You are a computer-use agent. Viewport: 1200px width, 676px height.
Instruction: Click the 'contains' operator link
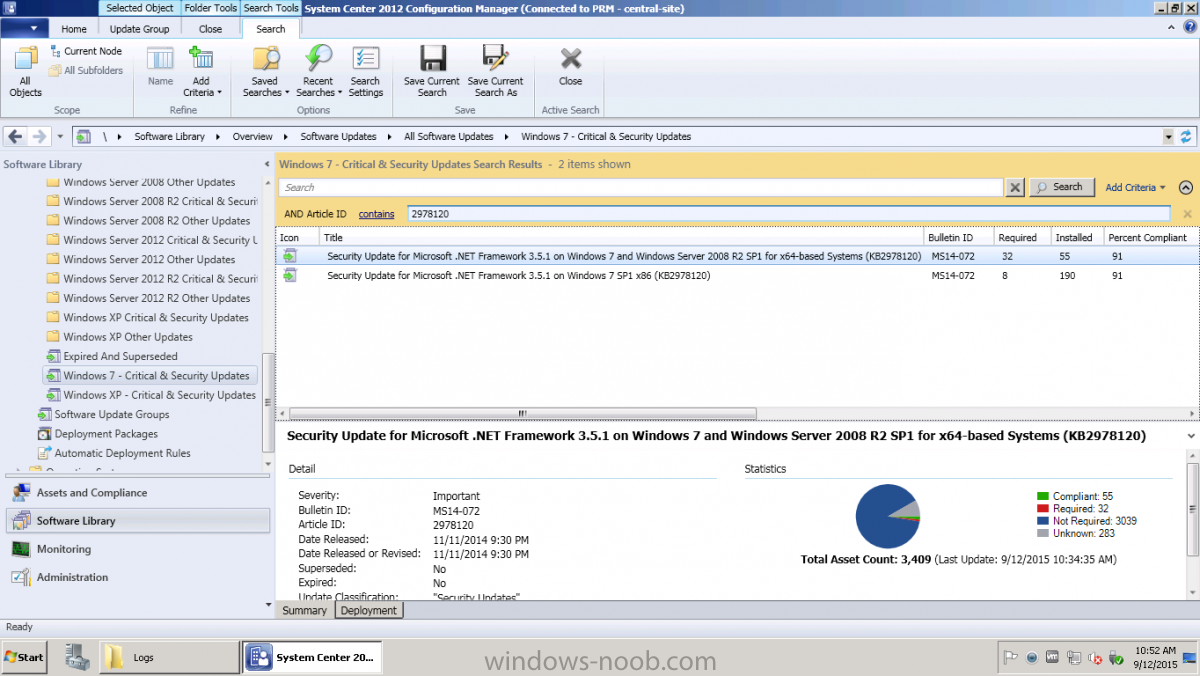point(377,214)
